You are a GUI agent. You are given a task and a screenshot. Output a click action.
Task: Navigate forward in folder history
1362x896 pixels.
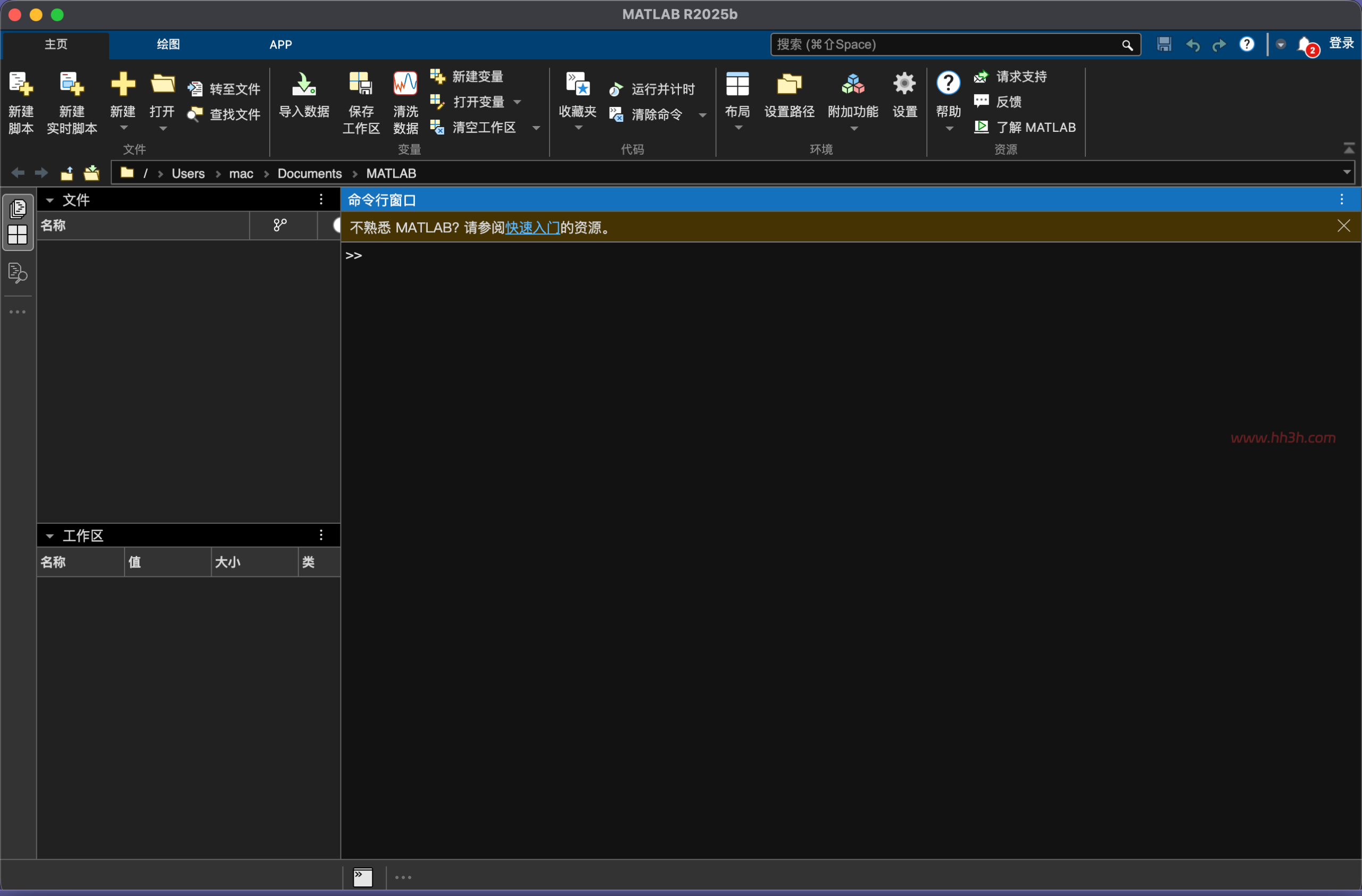(41, 173)
